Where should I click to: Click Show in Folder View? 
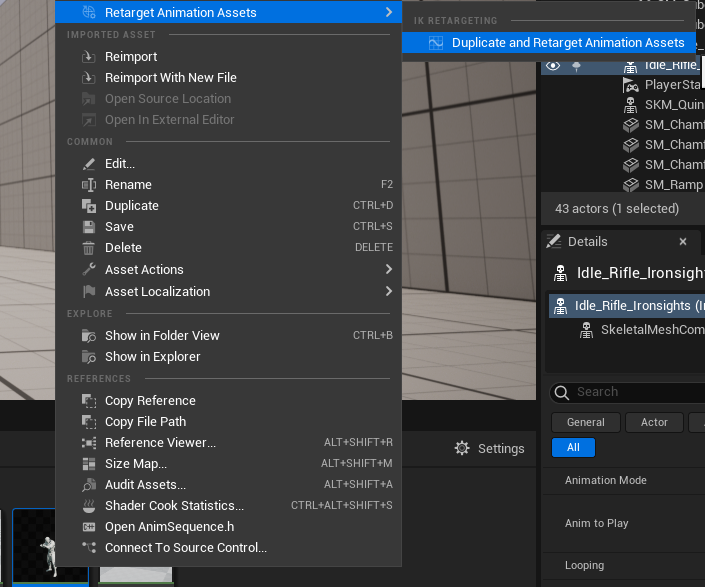(228, 336)
